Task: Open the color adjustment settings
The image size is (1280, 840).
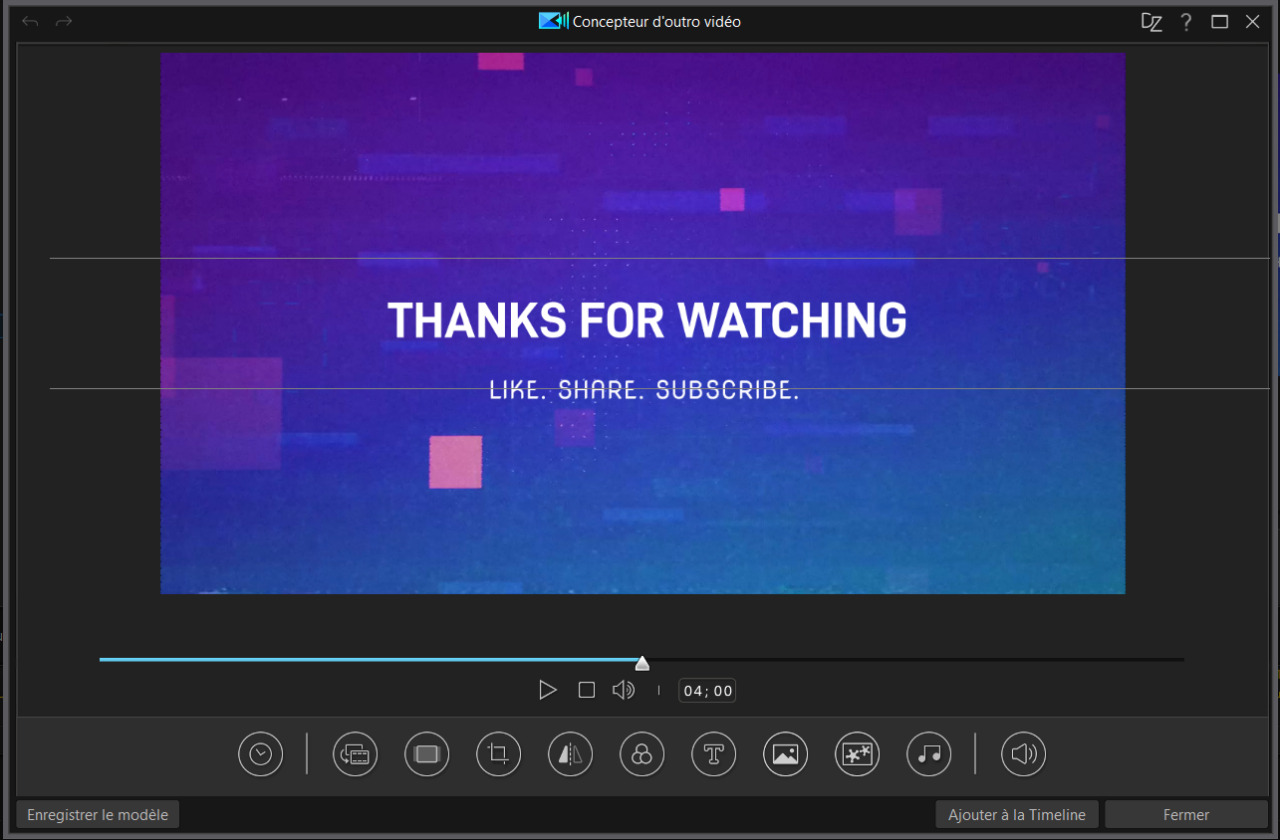Action: 641,754
